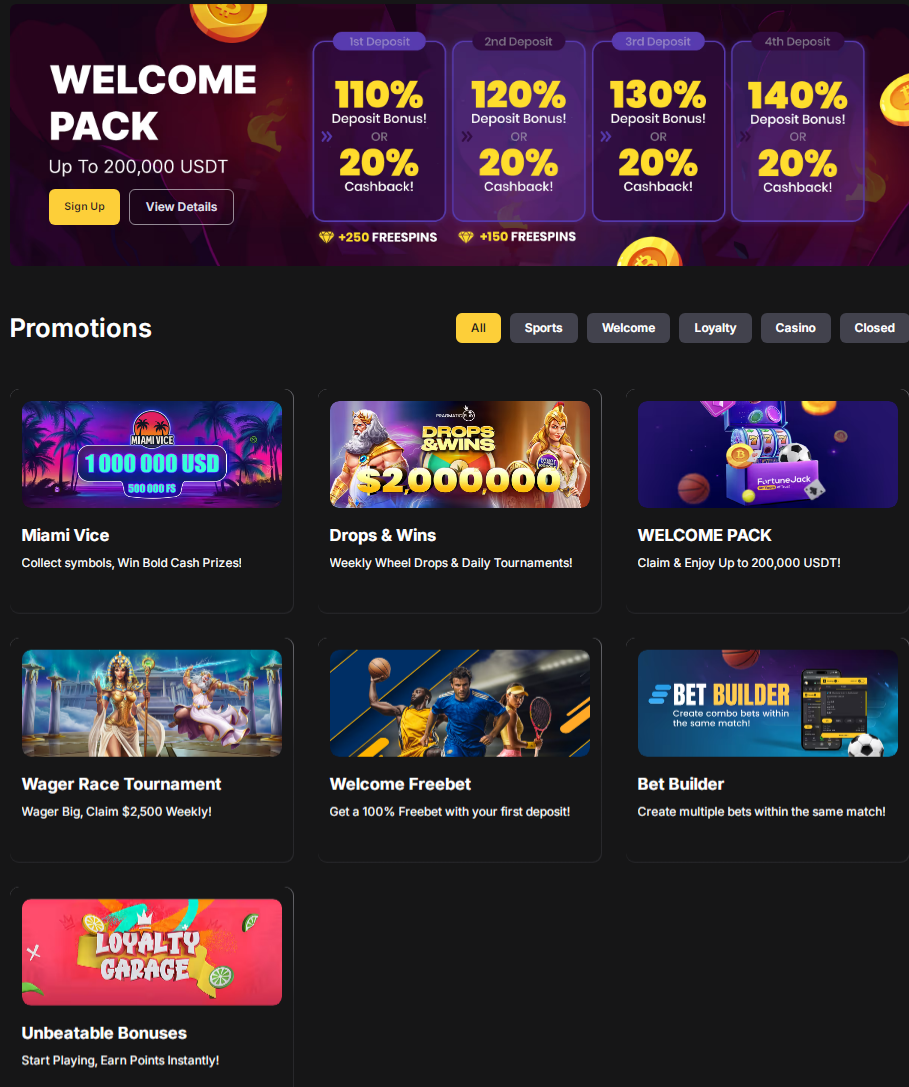Open View Details for Welcome Pack
The image size is (909, 1087).
click(x=181, y=207)
